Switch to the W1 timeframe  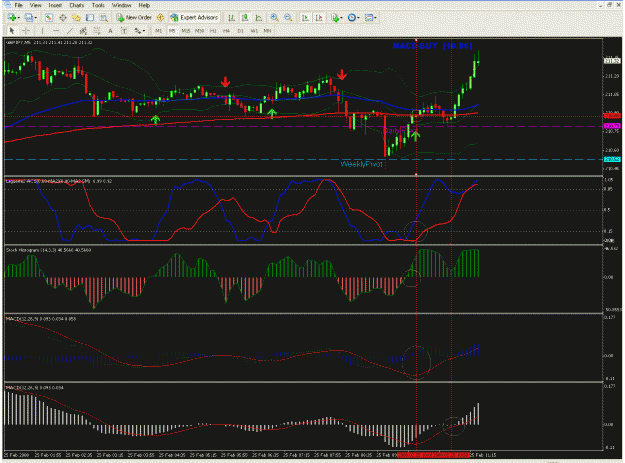pos(254,31)
